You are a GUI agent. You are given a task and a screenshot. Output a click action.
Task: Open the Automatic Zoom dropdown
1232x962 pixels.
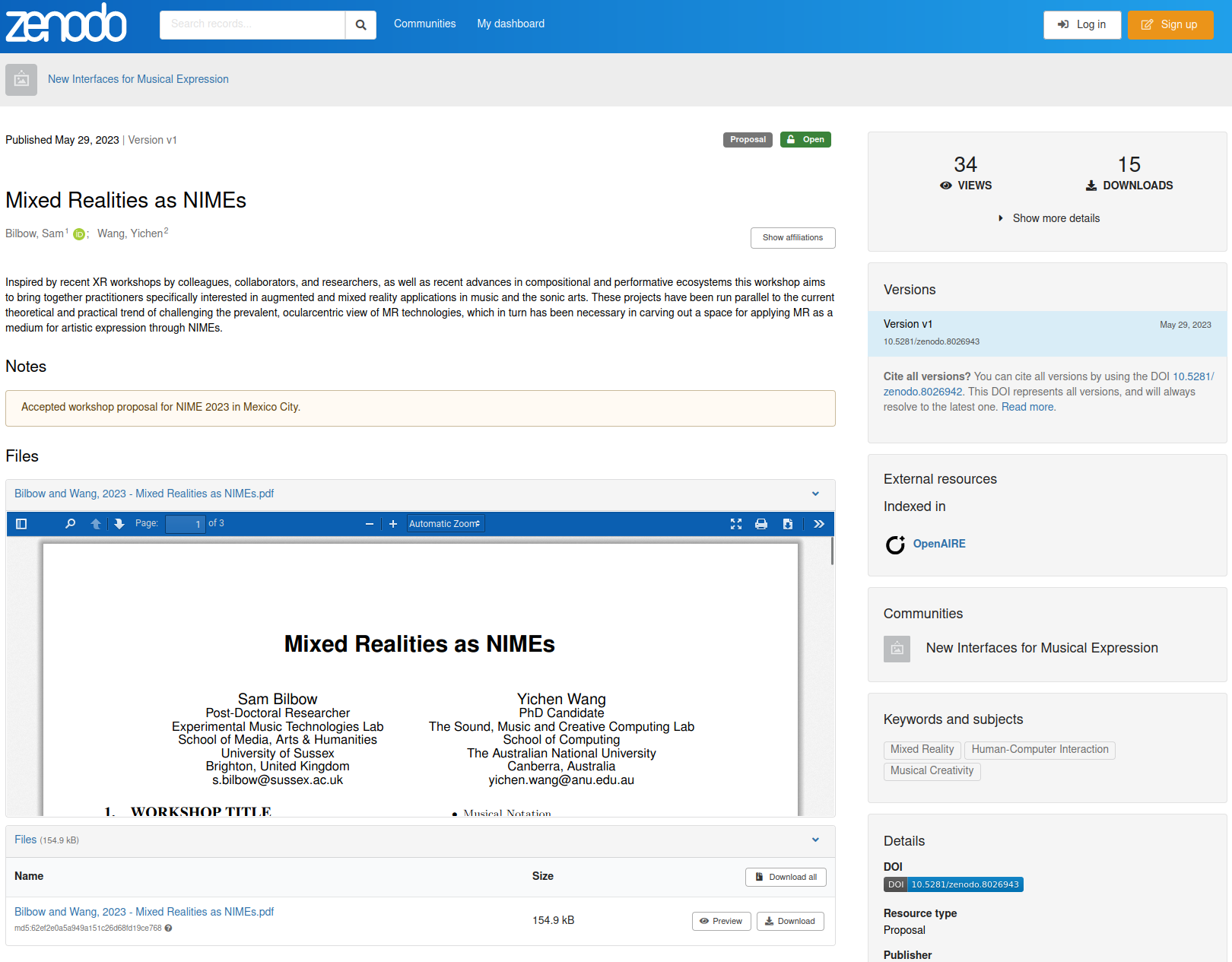(445, 524)
